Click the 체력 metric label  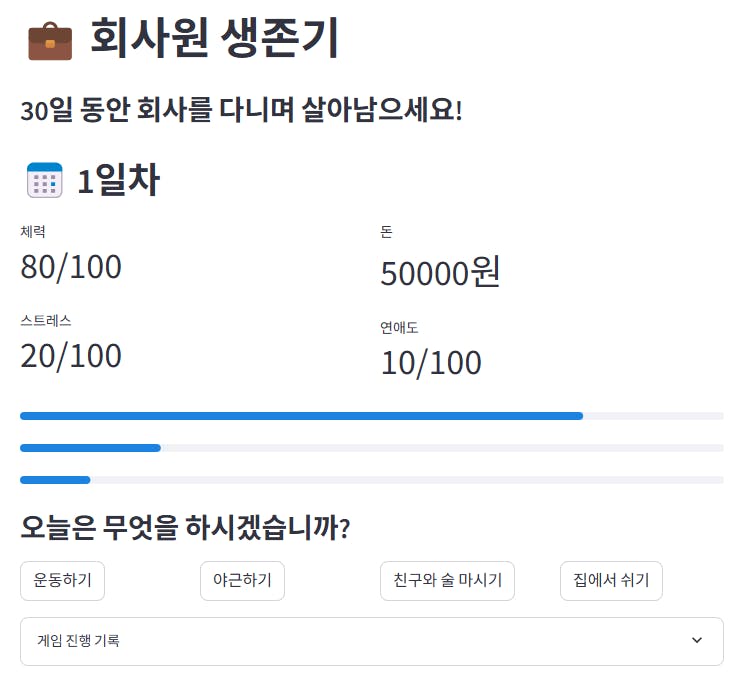pos(33,232)
